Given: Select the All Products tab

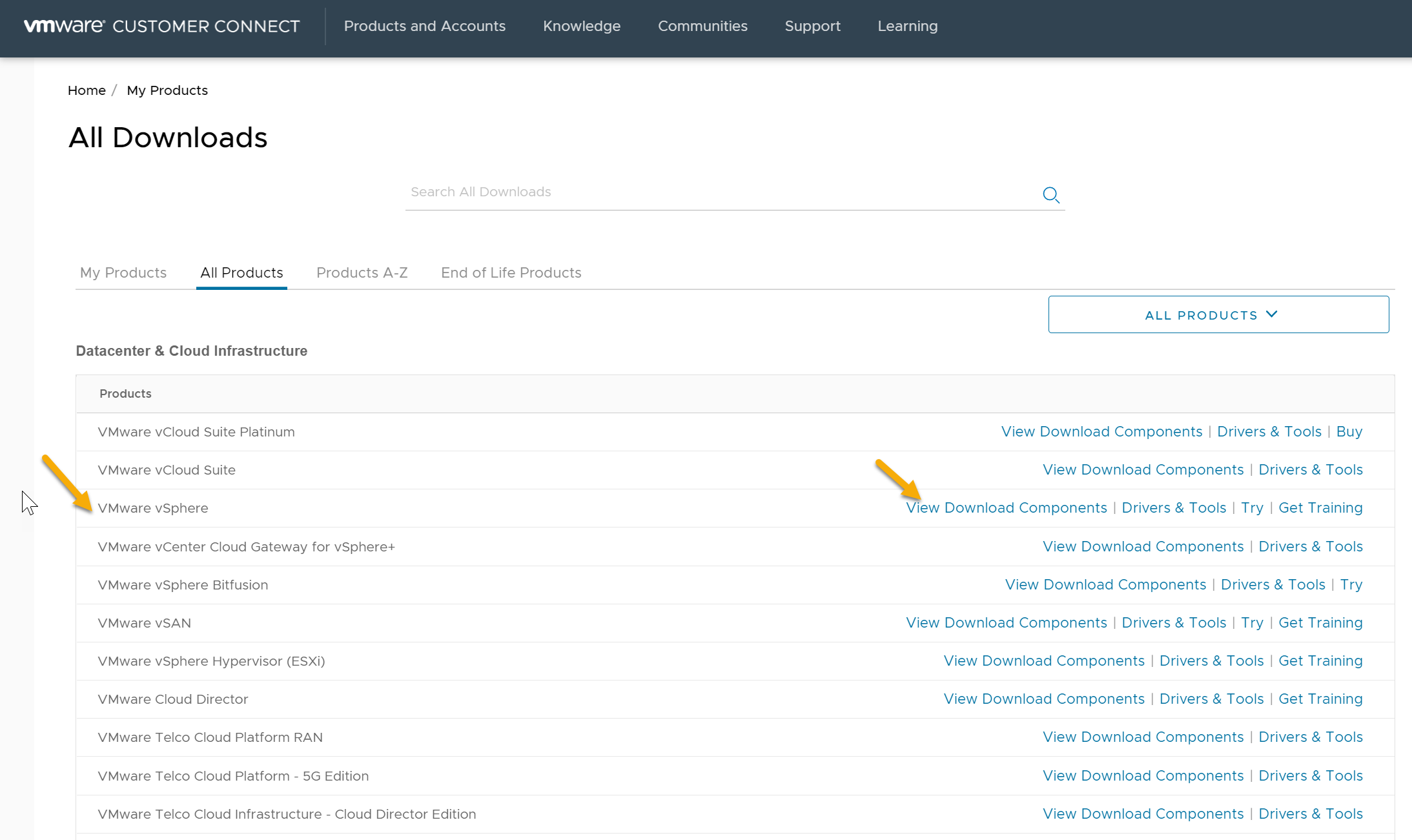Looking at the screenshot, I should (241, 272).
